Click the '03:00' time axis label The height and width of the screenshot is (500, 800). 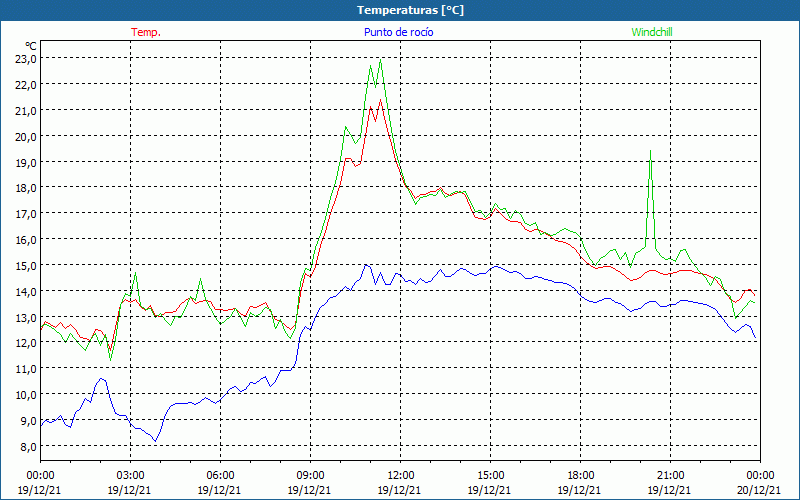point(130,476)
